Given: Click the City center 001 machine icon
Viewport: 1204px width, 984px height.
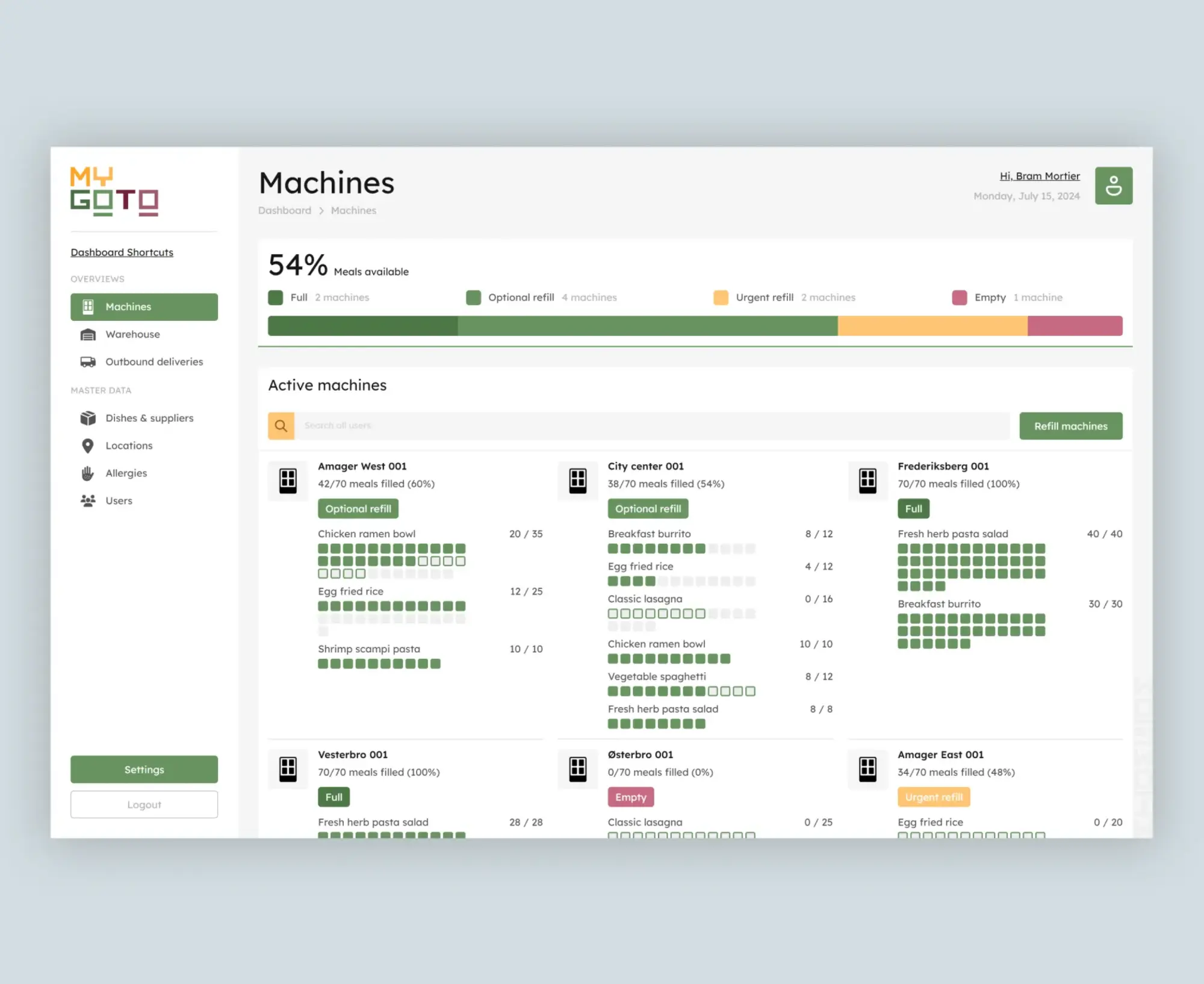Looking at the screenshot, I should (578, 481).
